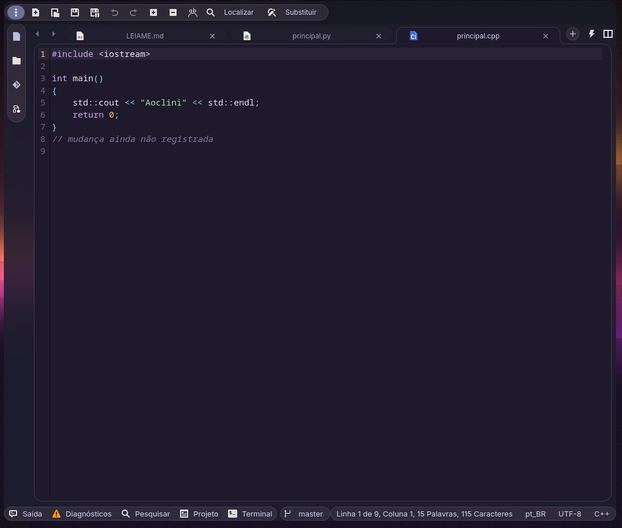Undo the last edit
622x528 pixels.
(x=114, y=12)
